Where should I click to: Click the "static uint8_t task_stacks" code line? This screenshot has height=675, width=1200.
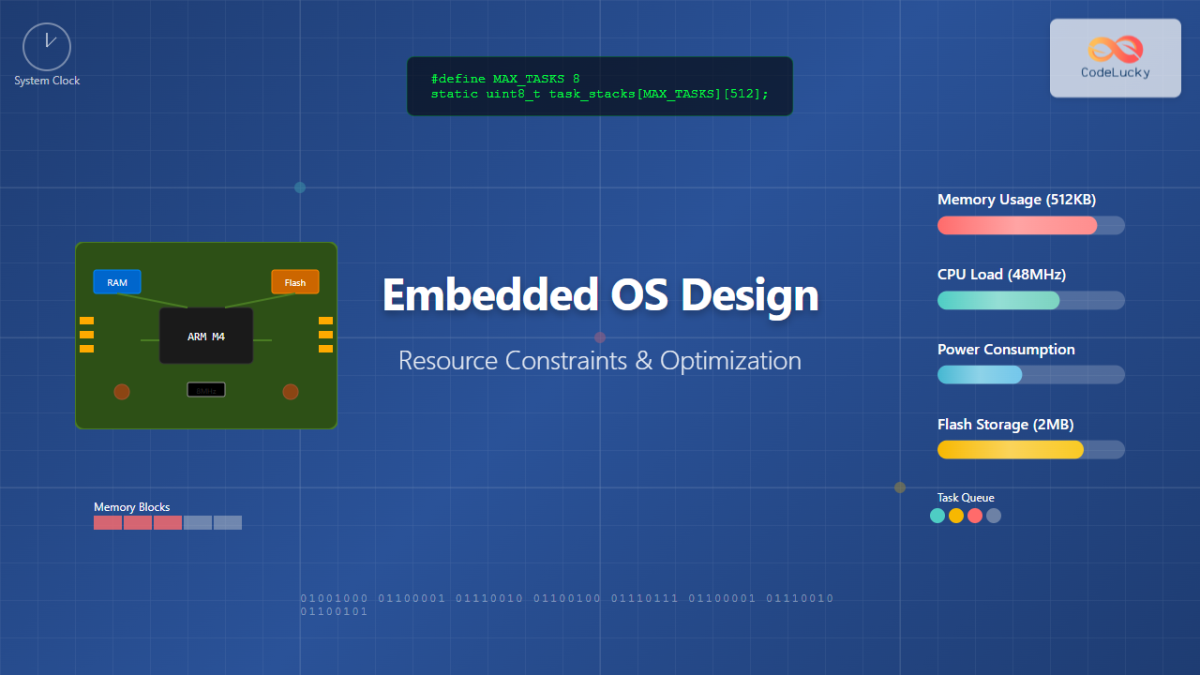(600, 93)
